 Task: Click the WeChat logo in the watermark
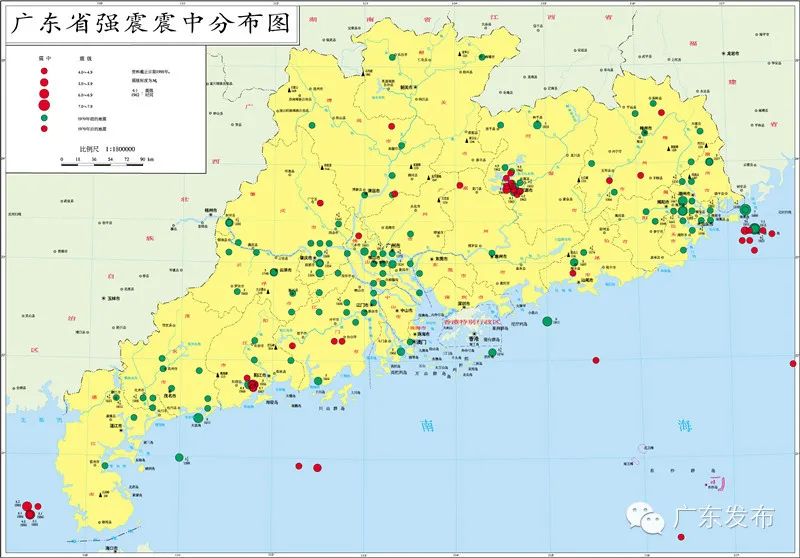tap(646, 518)
